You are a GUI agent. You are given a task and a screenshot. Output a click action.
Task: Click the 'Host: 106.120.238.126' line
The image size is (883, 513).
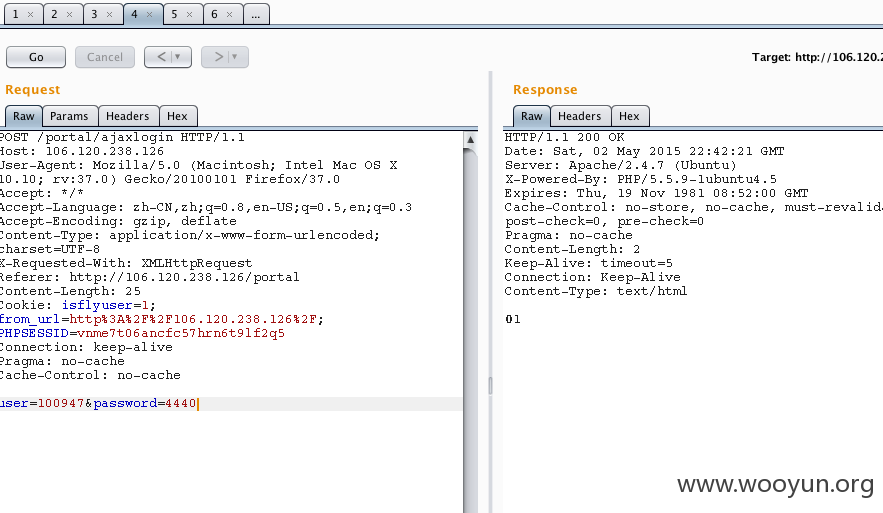tap(82, 151)
